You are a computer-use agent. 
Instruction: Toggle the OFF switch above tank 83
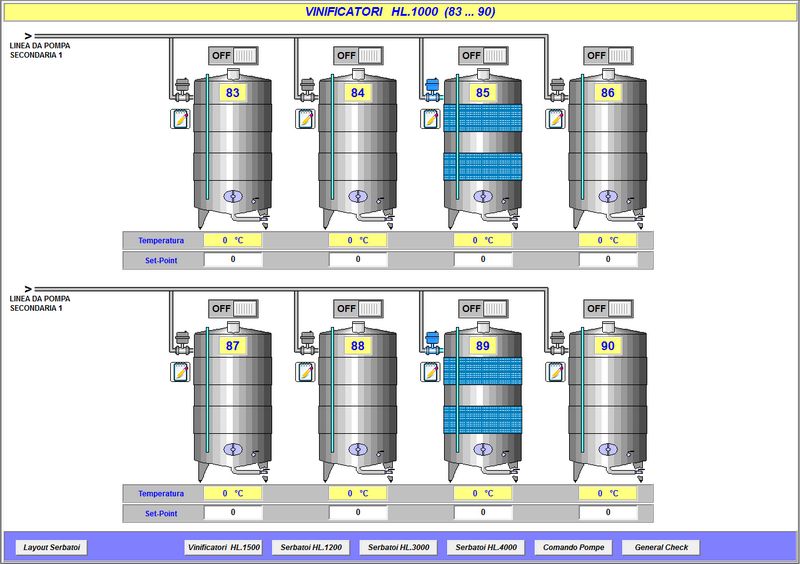233,55
